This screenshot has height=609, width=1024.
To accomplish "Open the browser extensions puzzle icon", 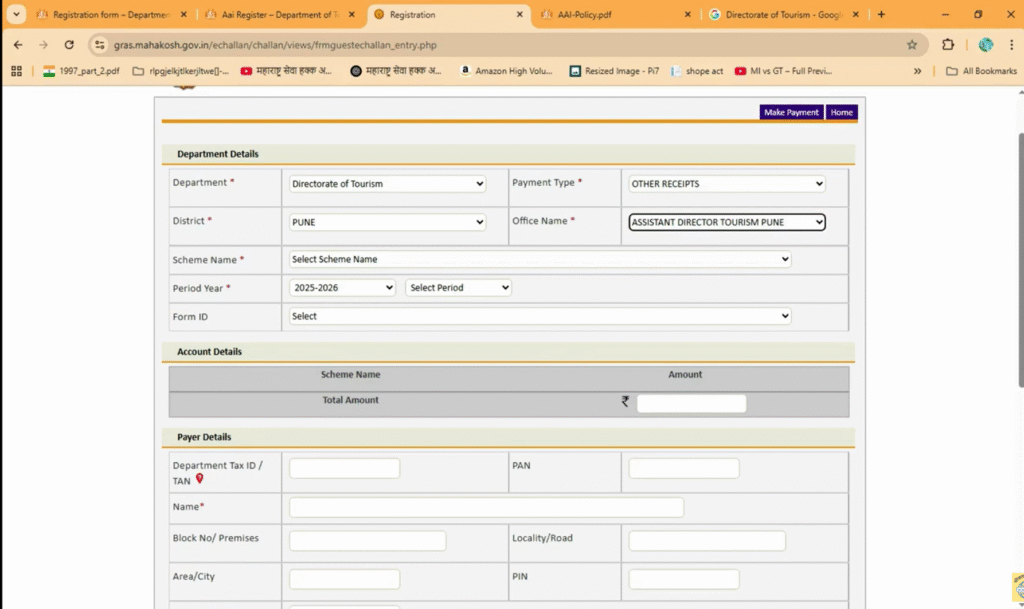I will pos(948,45).
